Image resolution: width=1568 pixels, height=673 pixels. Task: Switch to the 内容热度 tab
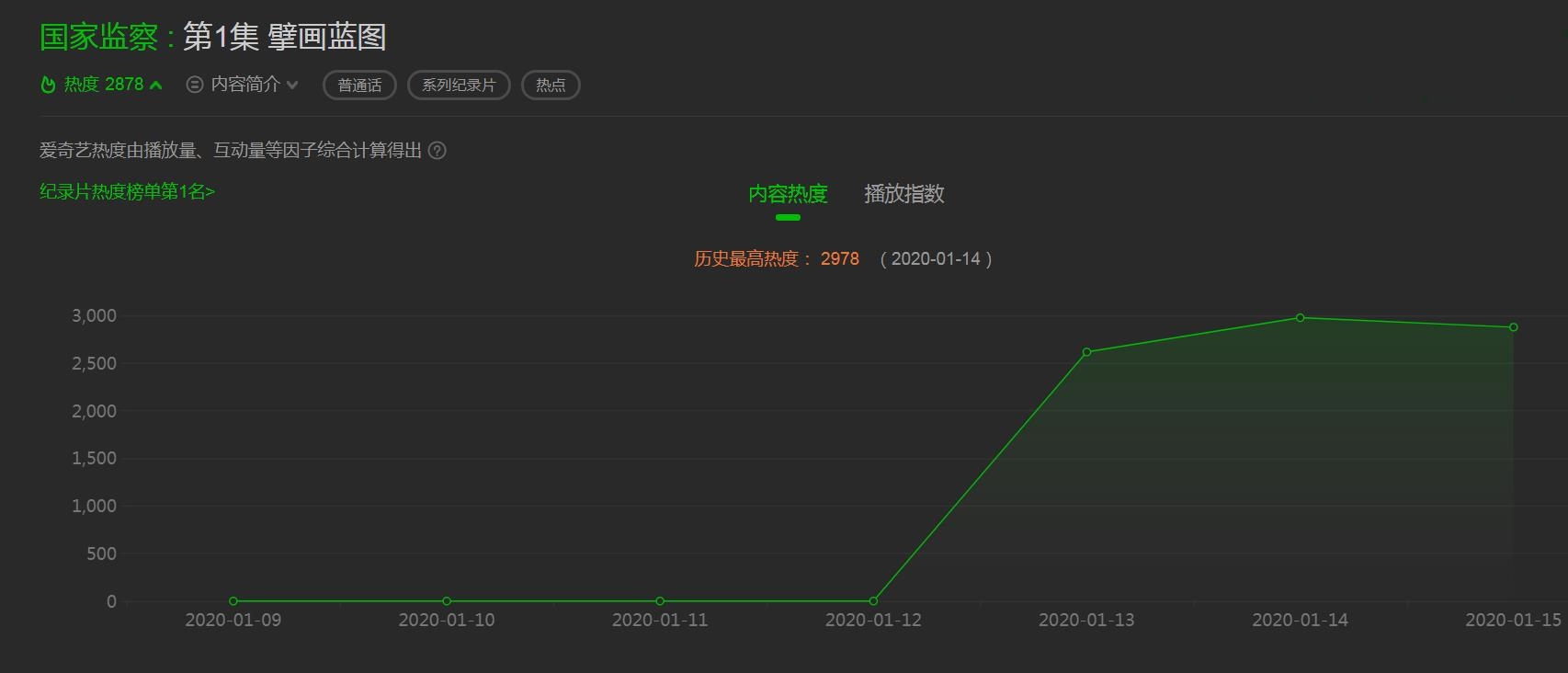coord(788,194)
